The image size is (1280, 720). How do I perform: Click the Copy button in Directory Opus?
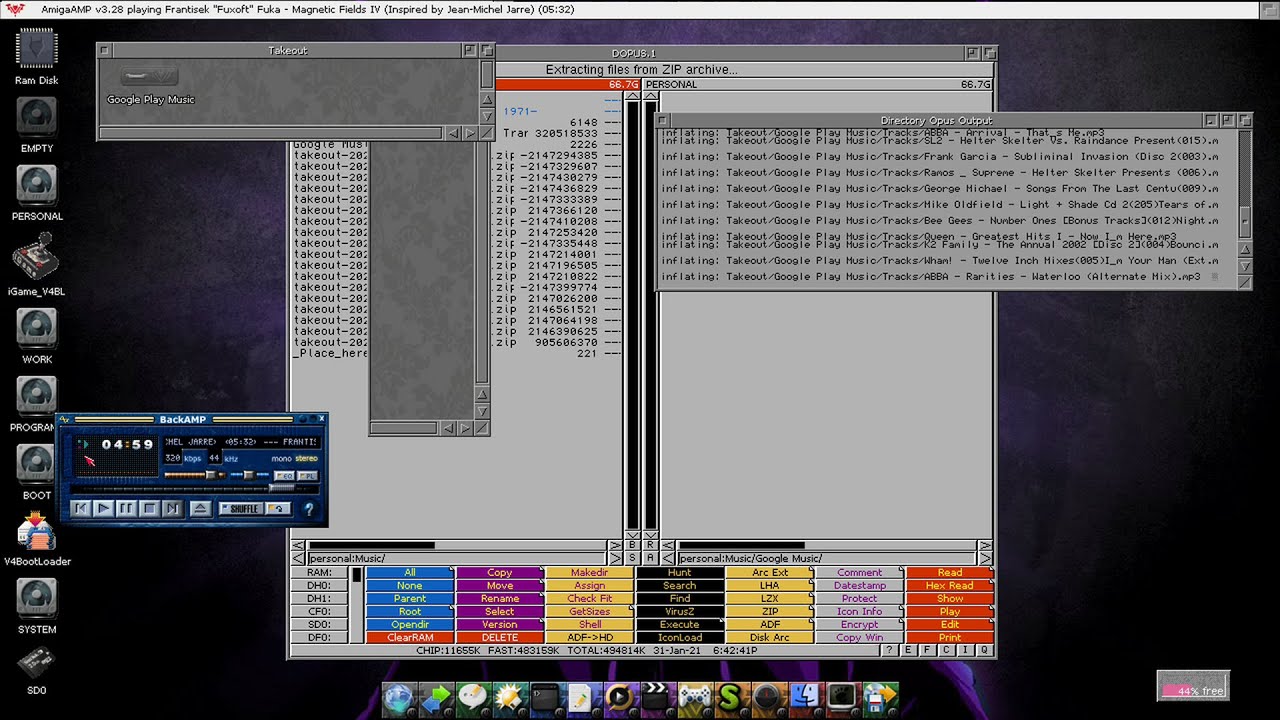500,573
